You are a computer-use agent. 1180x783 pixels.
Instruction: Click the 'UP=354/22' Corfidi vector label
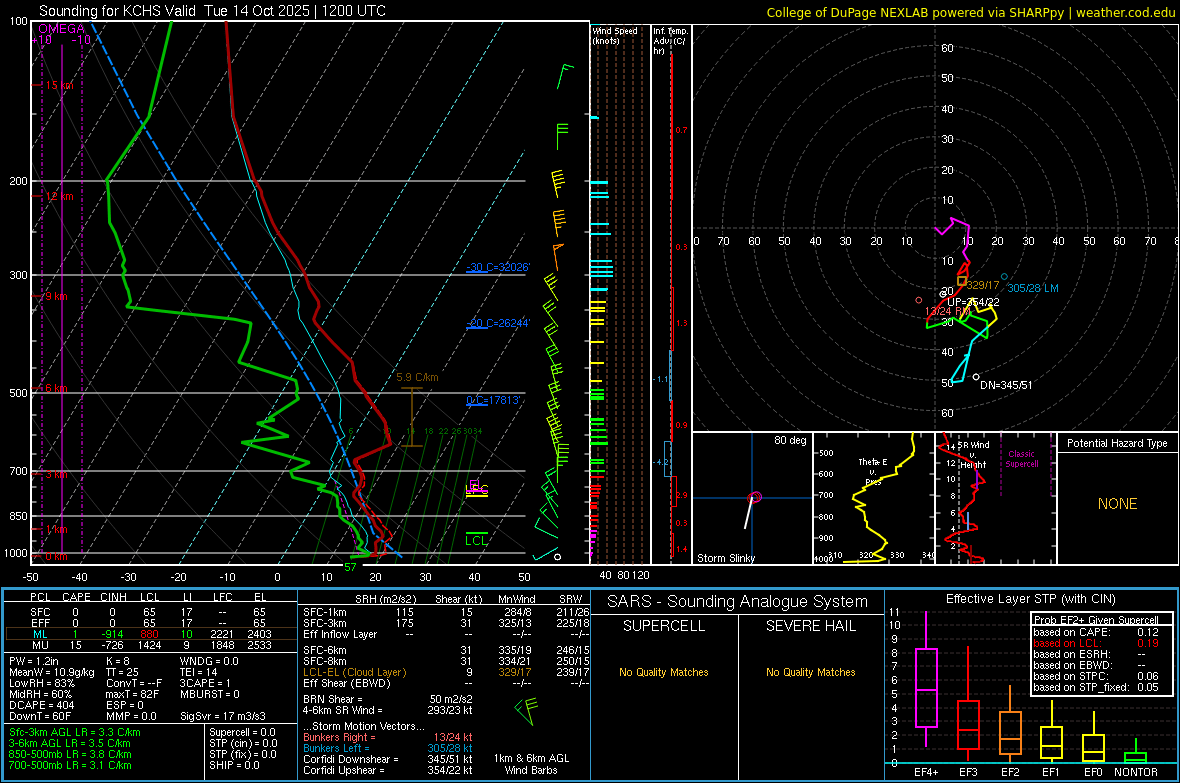click(973, 302)
